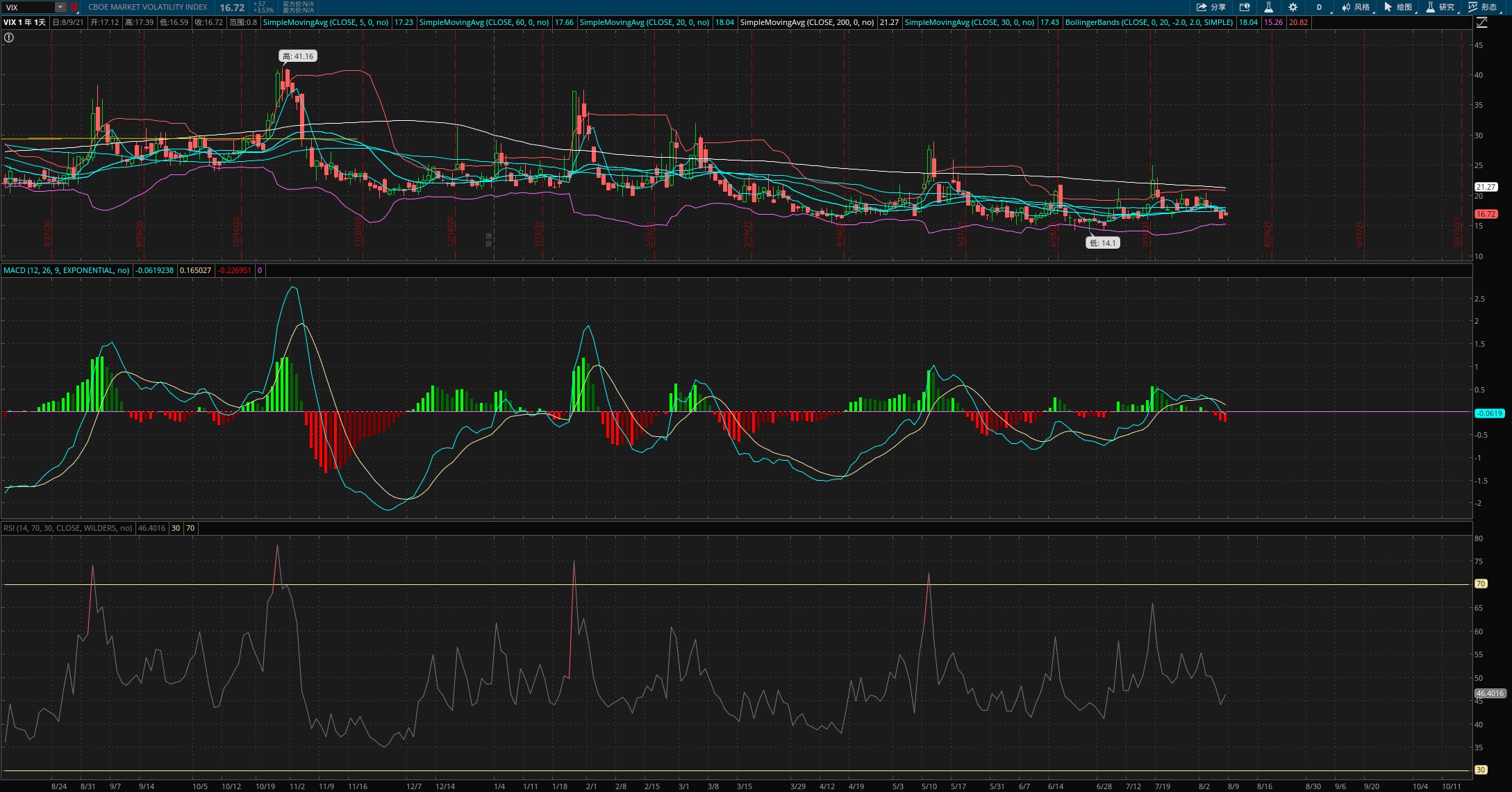
Task: Click the 日:8/9/21 date field
Action: click(x=68, y=22)
